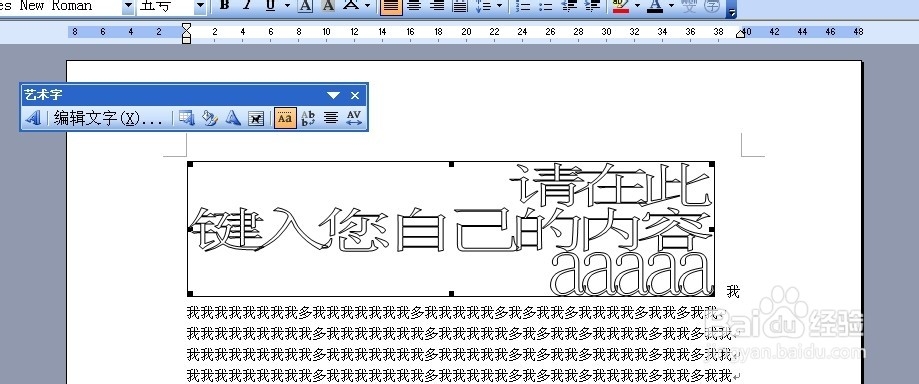
Task: Increase paragraph indent
Action: [592, 6]
